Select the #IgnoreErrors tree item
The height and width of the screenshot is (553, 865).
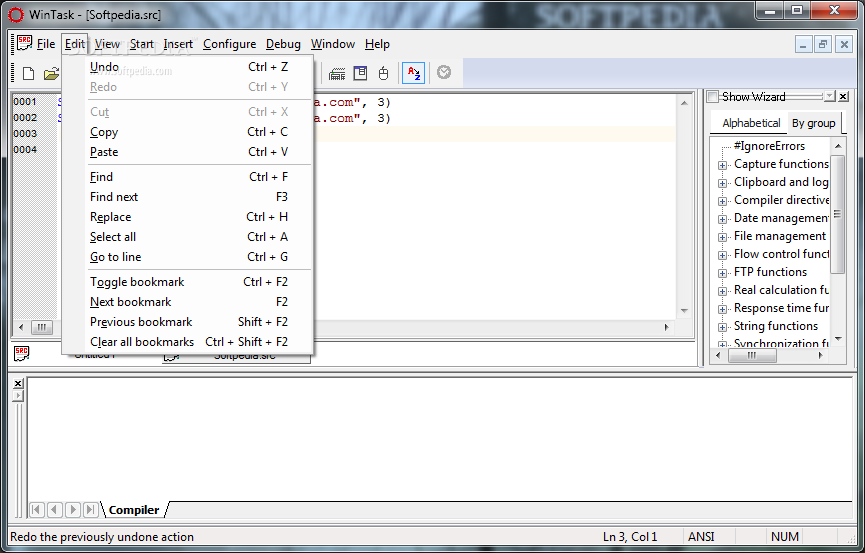[769, 146]
